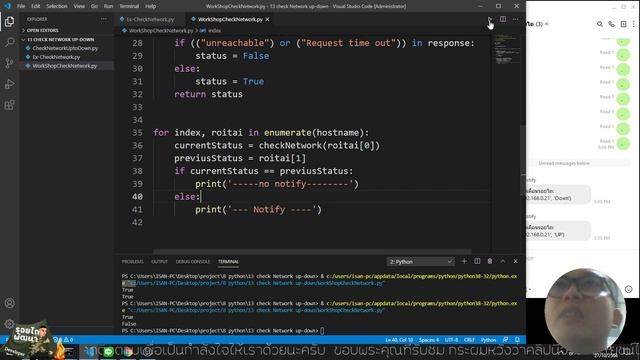Switch to the Debug Console tab
640x360 pixels.
click(193, 262)
